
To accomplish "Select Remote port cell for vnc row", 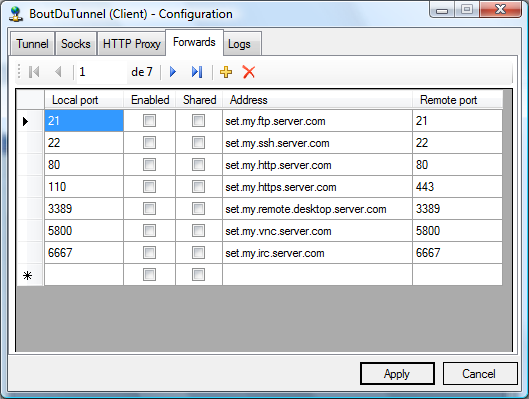I will [457, 231].
